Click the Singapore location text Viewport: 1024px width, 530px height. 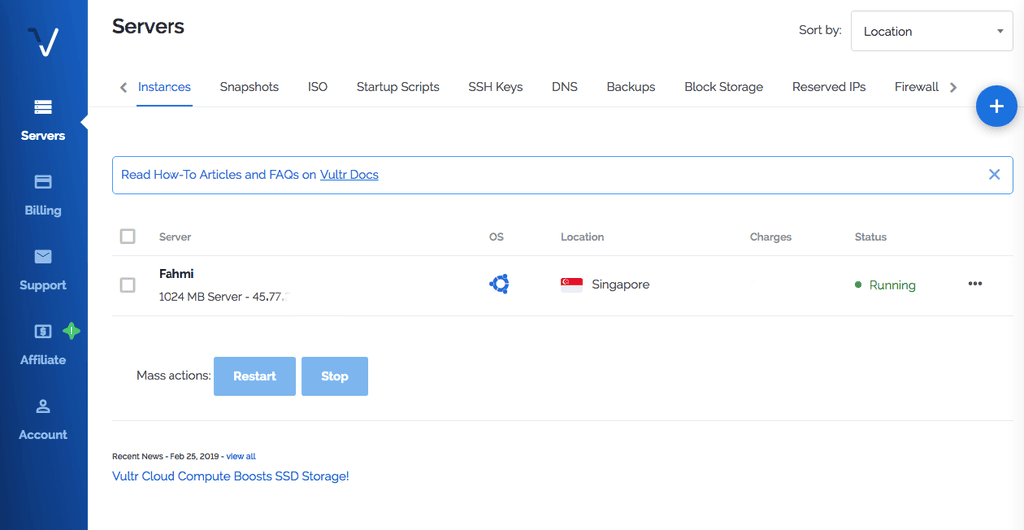[620, 285]
